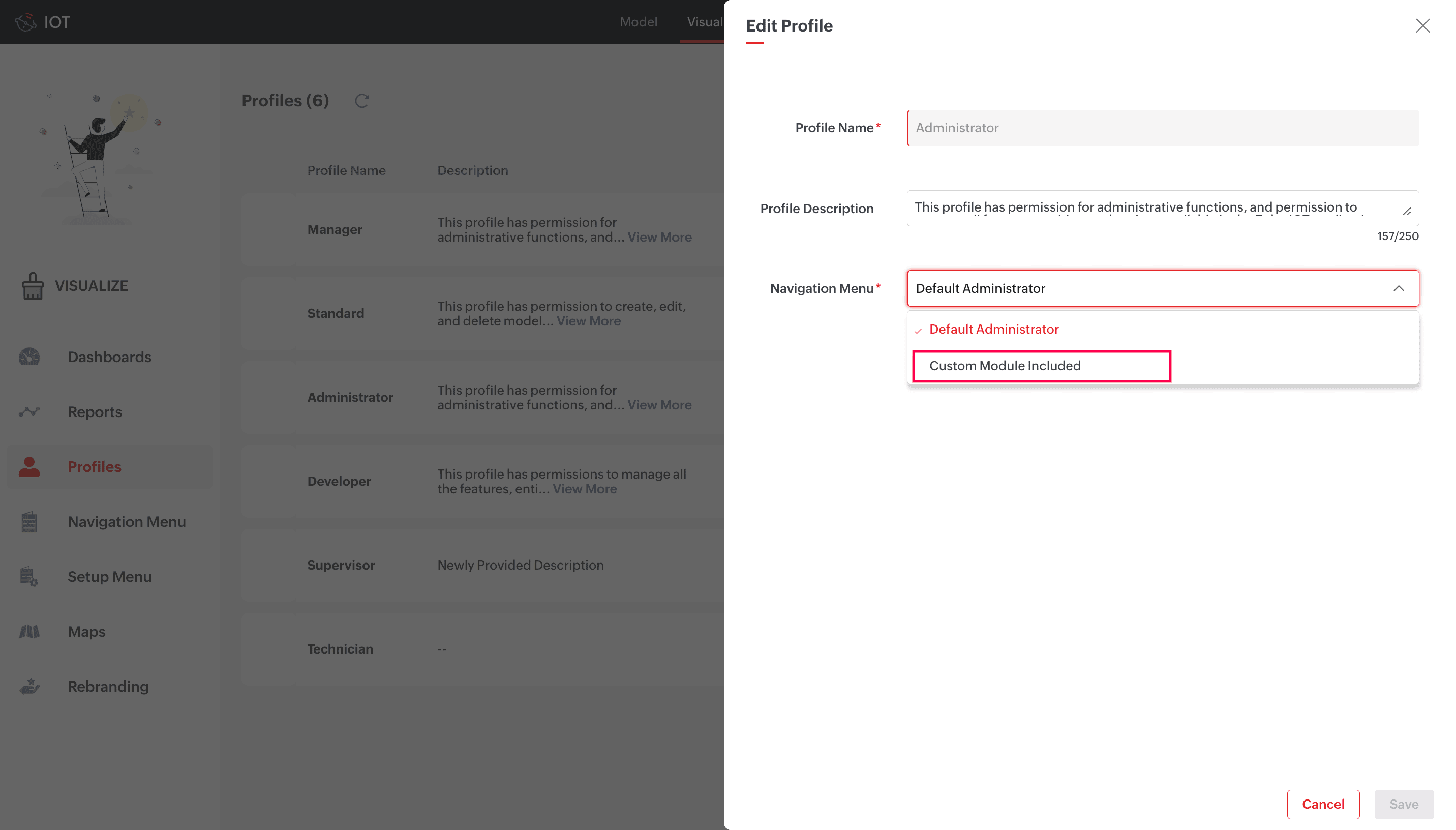Click the Dashboards gauge icon

[29, 357]
